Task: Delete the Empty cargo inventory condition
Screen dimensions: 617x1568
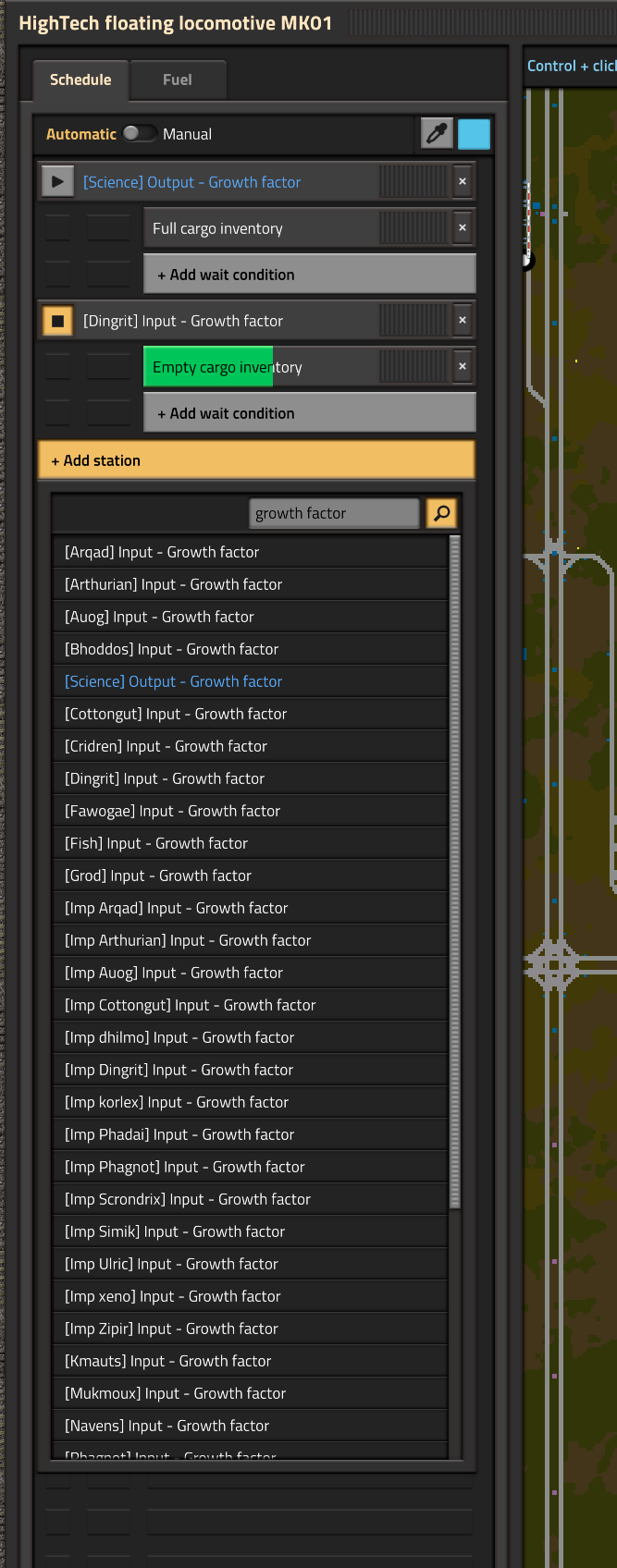Action: click(463, 367)
